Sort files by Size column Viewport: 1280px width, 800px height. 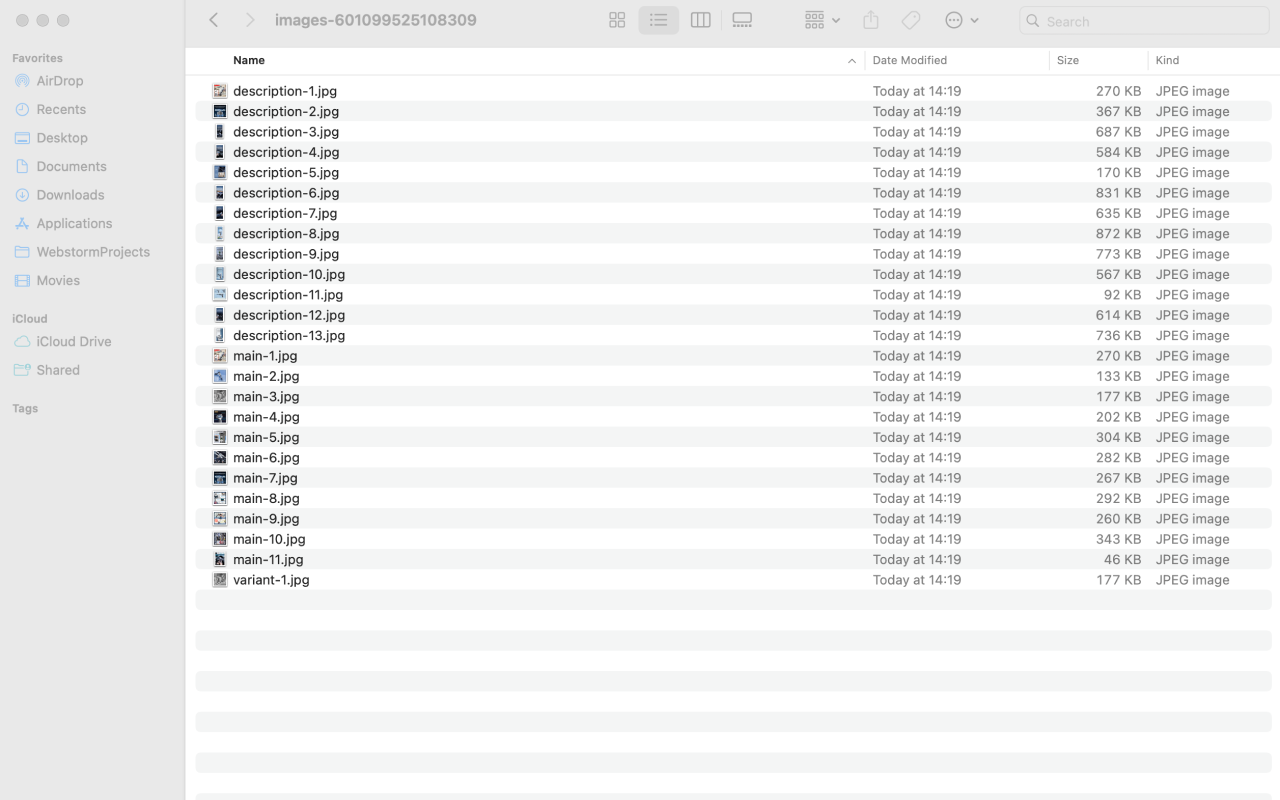click(x=1068, y=61)
